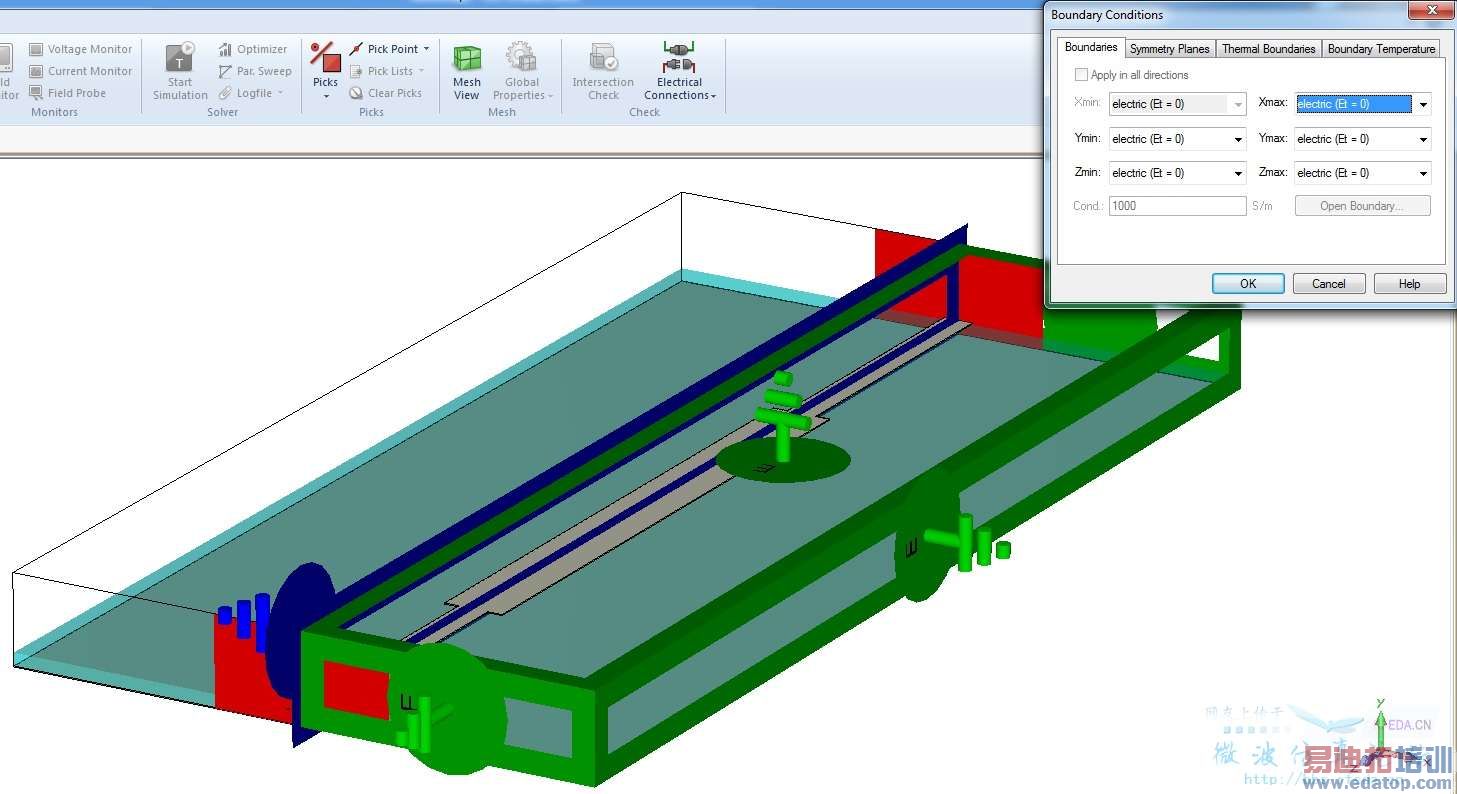The image size is (1457, 794).
Task: Start the simulation from the Solver group
Action: click(x=180, y=71)
